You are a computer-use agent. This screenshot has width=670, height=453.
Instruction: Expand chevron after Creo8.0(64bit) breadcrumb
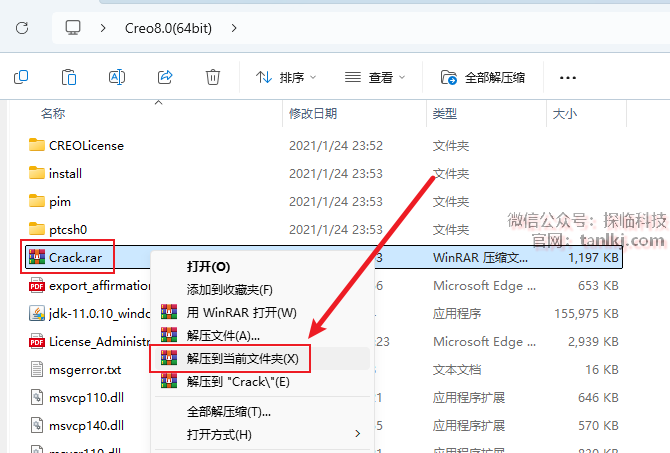(234, 28)
